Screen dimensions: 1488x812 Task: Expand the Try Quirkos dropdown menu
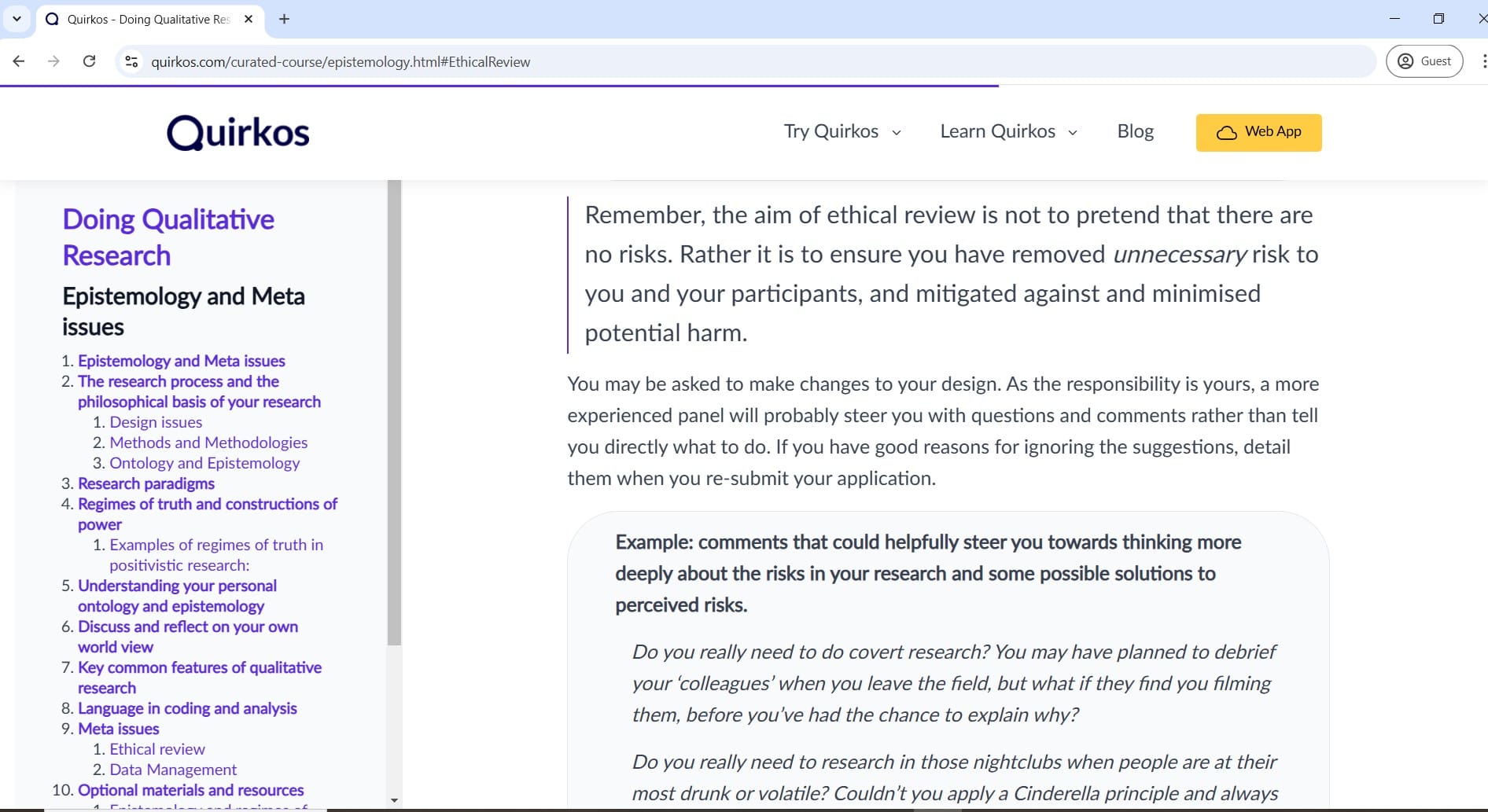[842, 131]
